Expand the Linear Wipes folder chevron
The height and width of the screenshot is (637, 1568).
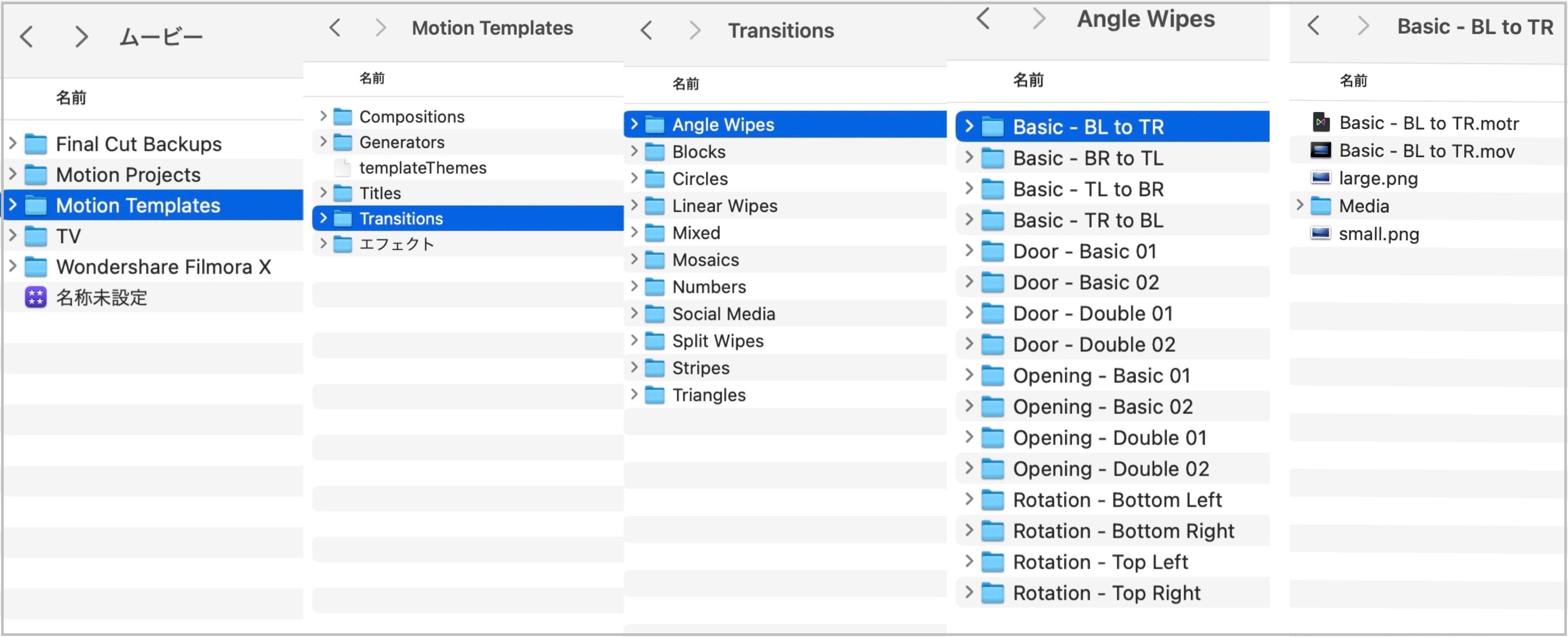tap(633, 206)
